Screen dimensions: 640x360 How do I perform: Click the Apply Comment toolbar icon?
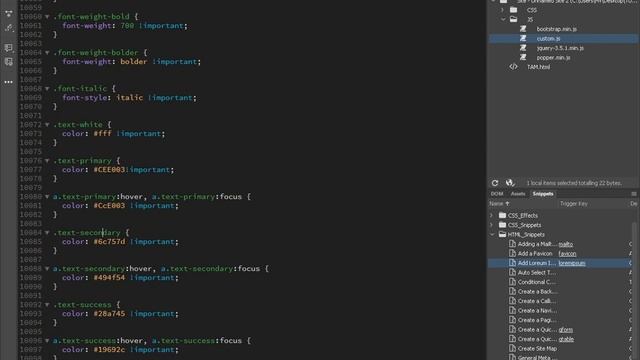coord(9,48)
